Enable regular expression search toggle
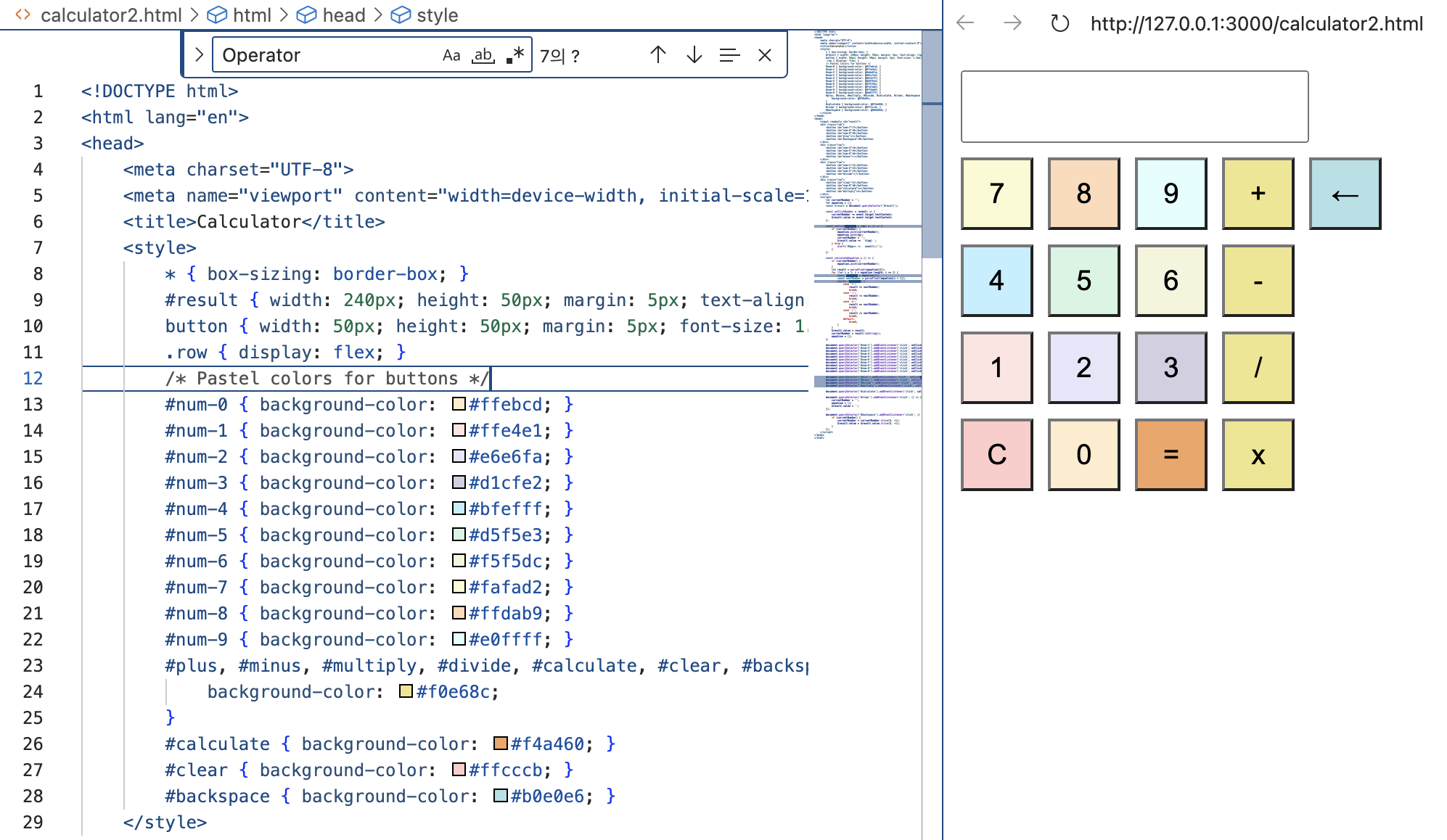Viewport: 1447px width, 840px height. tap(515, 55)
